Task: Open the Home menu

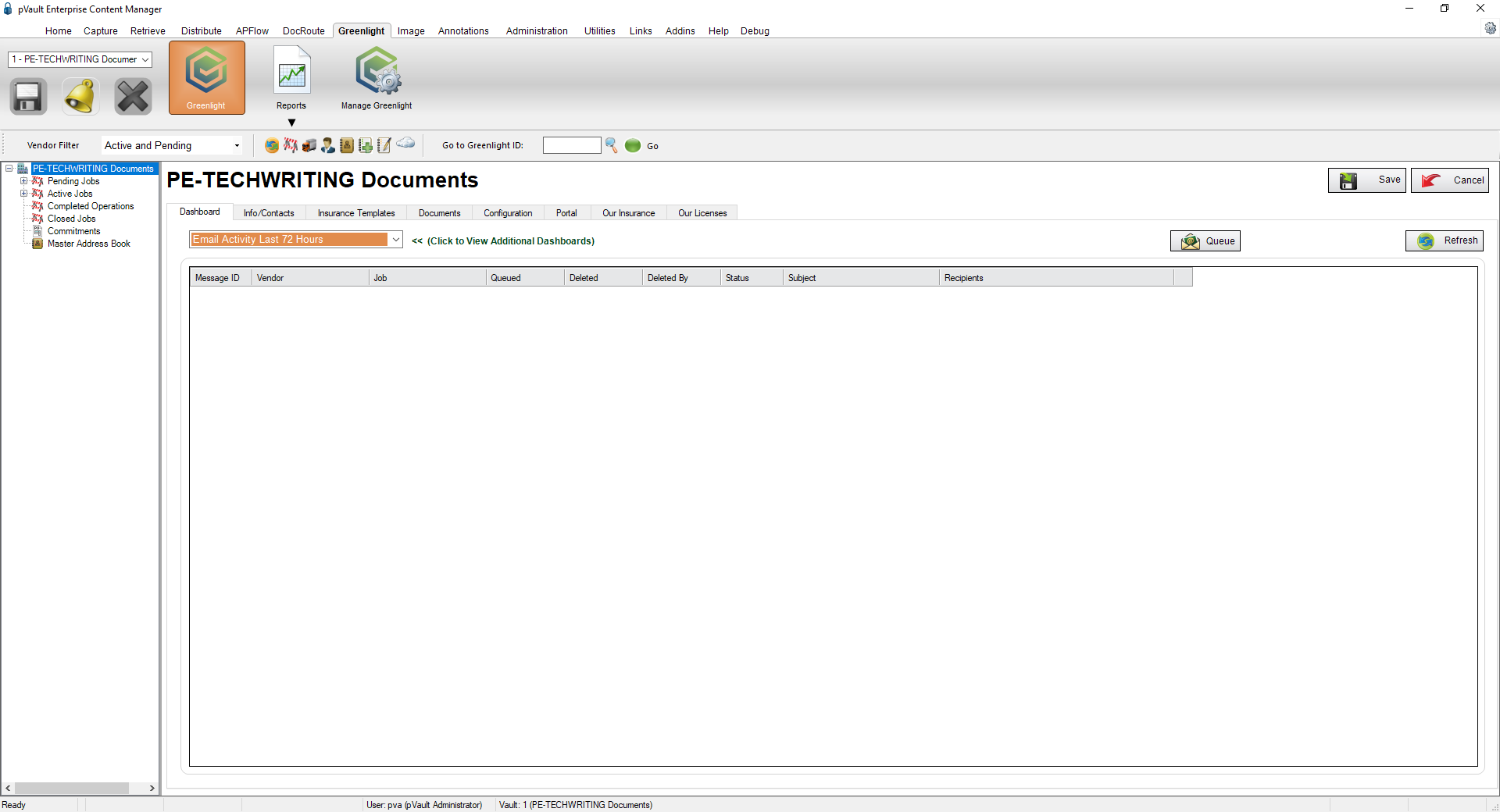Action: click(59, 31)
